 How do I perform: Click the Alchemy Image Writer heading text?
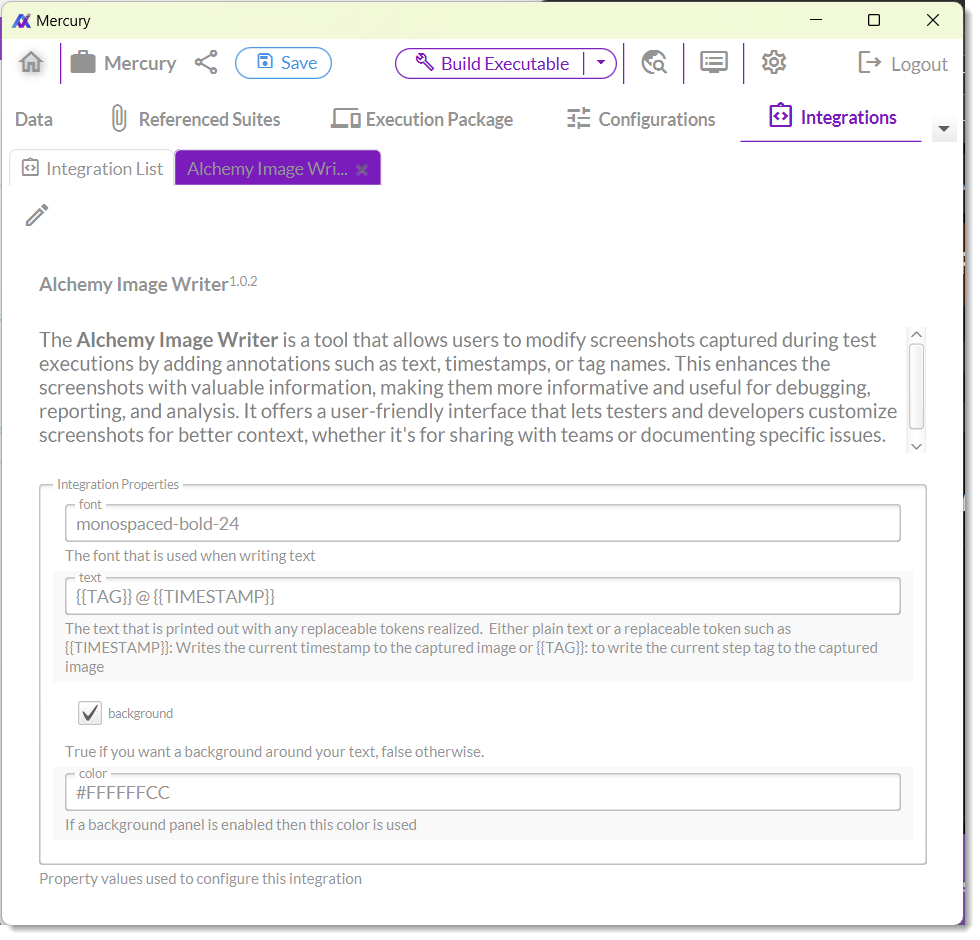point(133,284)
